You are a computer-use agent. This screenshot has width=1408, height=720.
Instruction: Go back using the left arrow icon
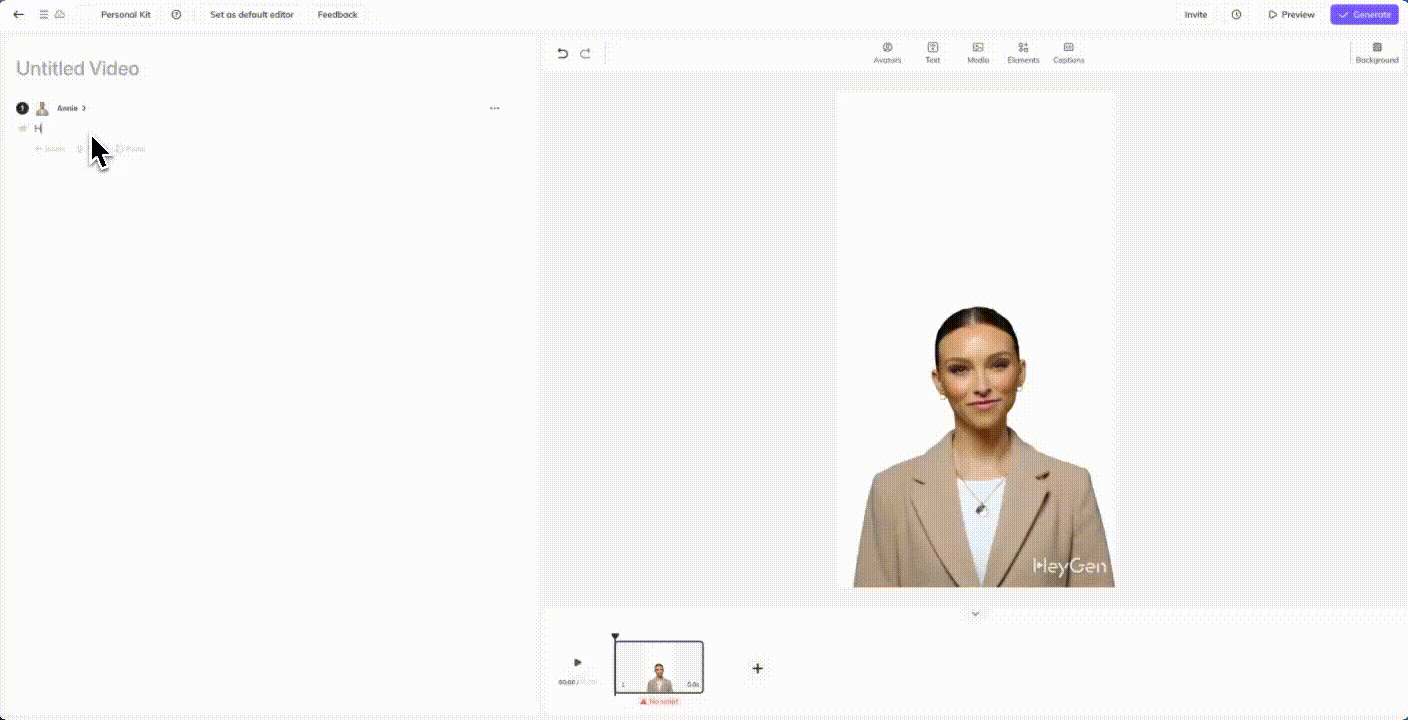(x=18, y=15)
